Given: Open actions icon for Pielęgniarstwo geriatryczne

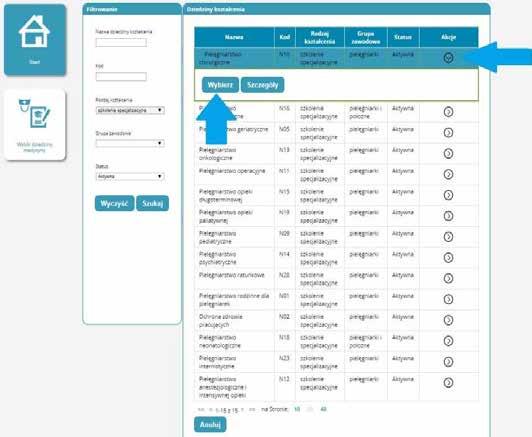Looking at the screenshot, I should pyautogui.click(x=448, y=133).
